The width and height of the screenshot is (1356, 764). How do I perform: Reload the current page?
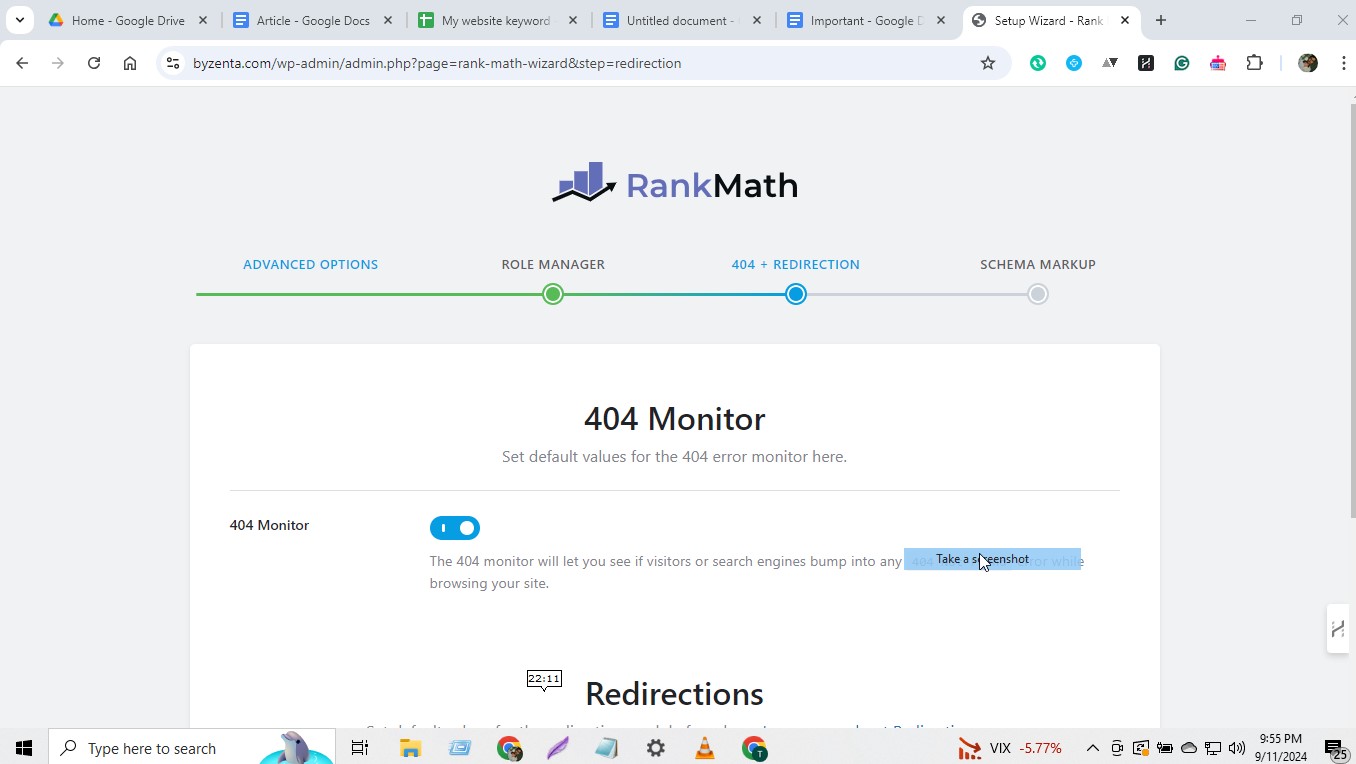coord(94,63)
